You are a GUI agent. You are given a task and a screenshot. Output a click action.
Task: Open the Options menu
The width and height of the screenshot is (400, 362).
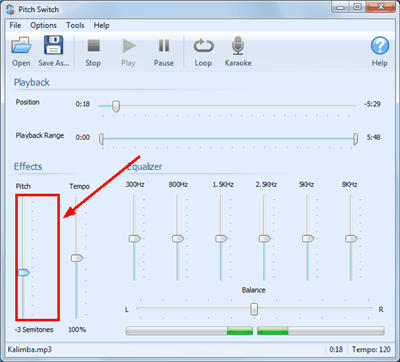pos(43,25)
